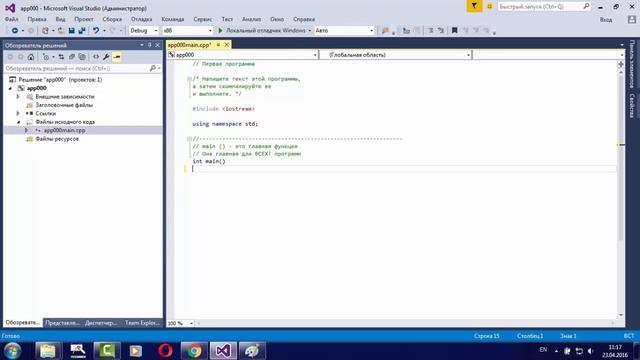This screenshot has height=360, width=640.
Task: Click the Find in Files toolbar icon
Action: (385, 31)
